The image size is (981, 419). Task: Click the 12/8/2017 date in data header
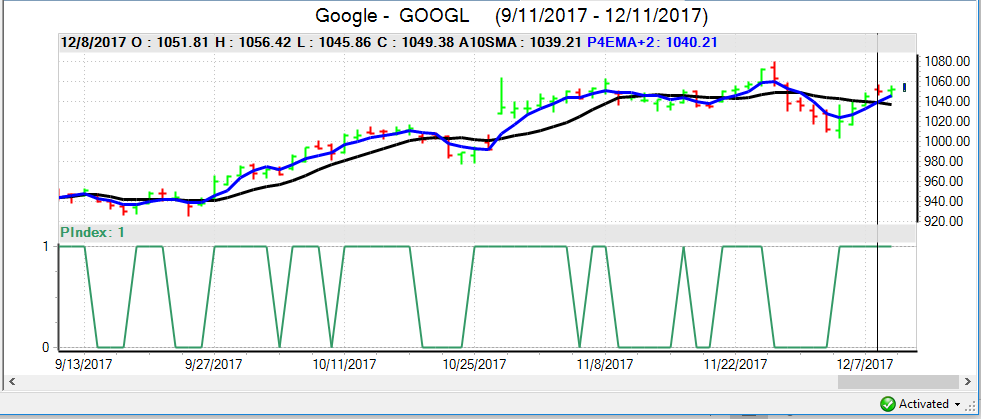coord(94,43)
